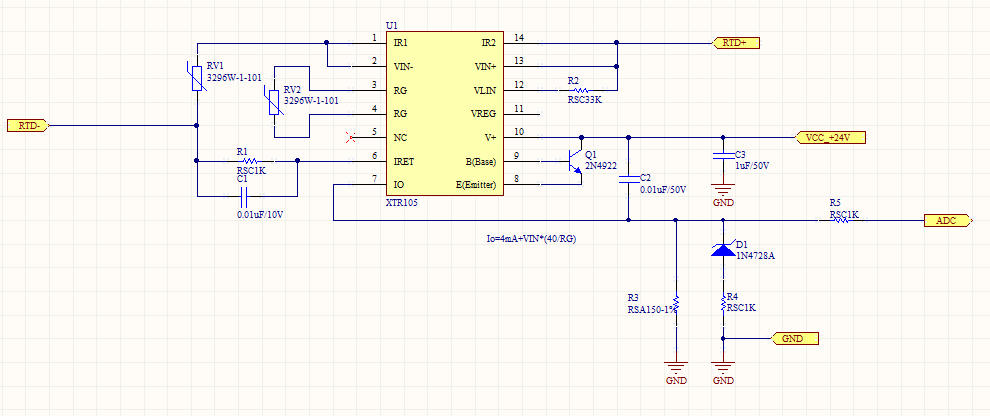Select potentiometer RV2 symbol

tap(274, 102)
